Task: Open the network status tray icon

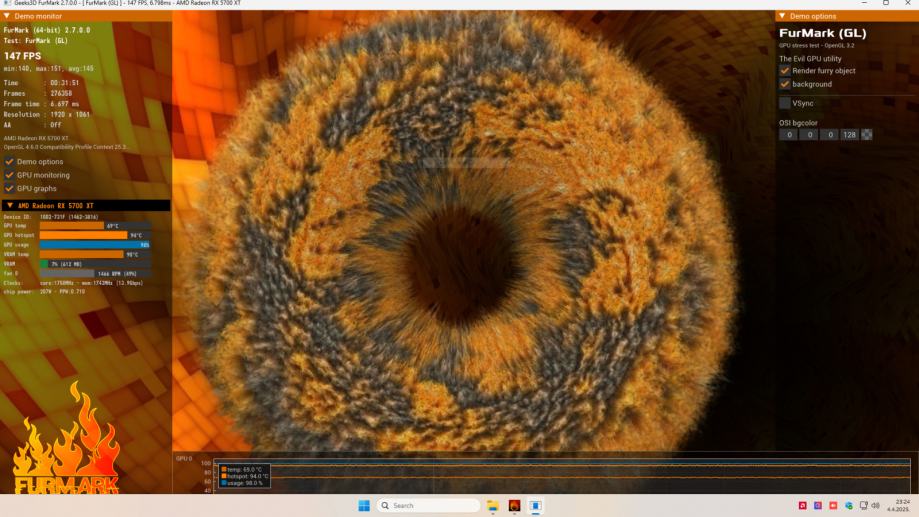Action: click(863, 505)
